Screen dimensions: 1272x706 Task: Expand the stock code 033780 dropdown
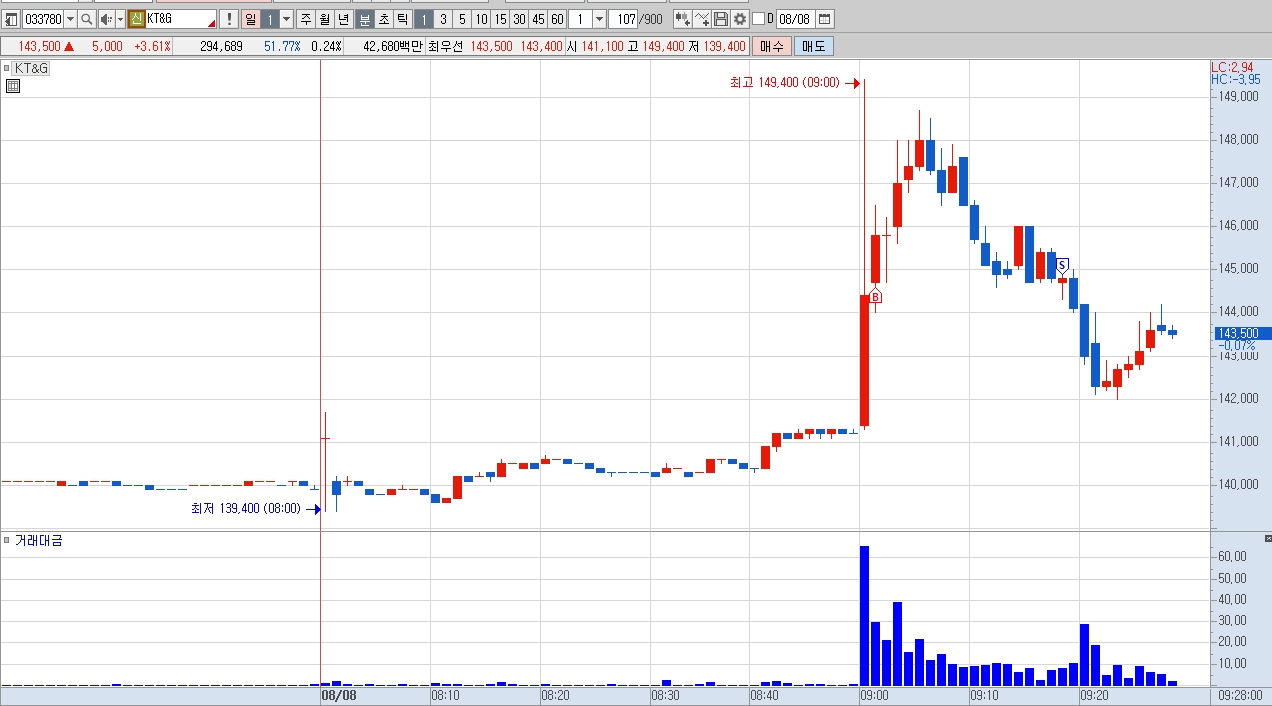[x=70, y=19]
